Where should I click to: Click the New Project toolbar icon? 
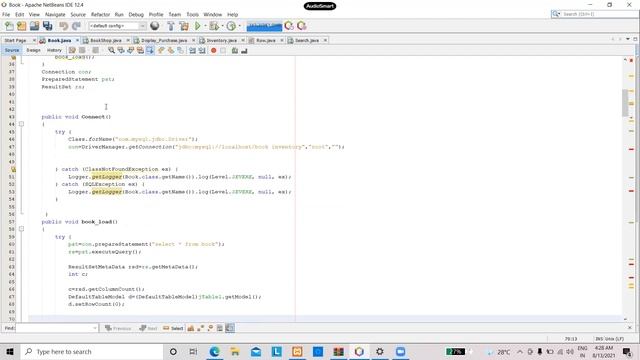pos(22,26)
